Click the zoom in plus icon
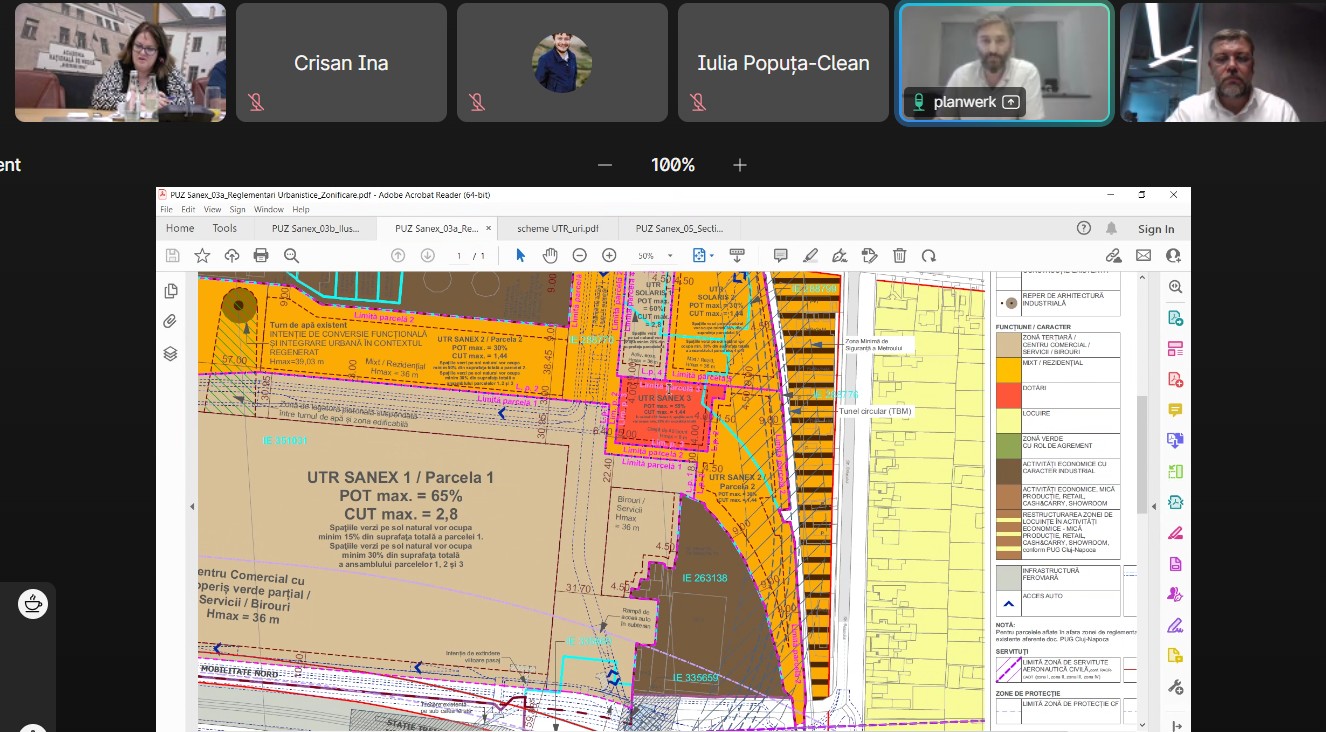 609,255
